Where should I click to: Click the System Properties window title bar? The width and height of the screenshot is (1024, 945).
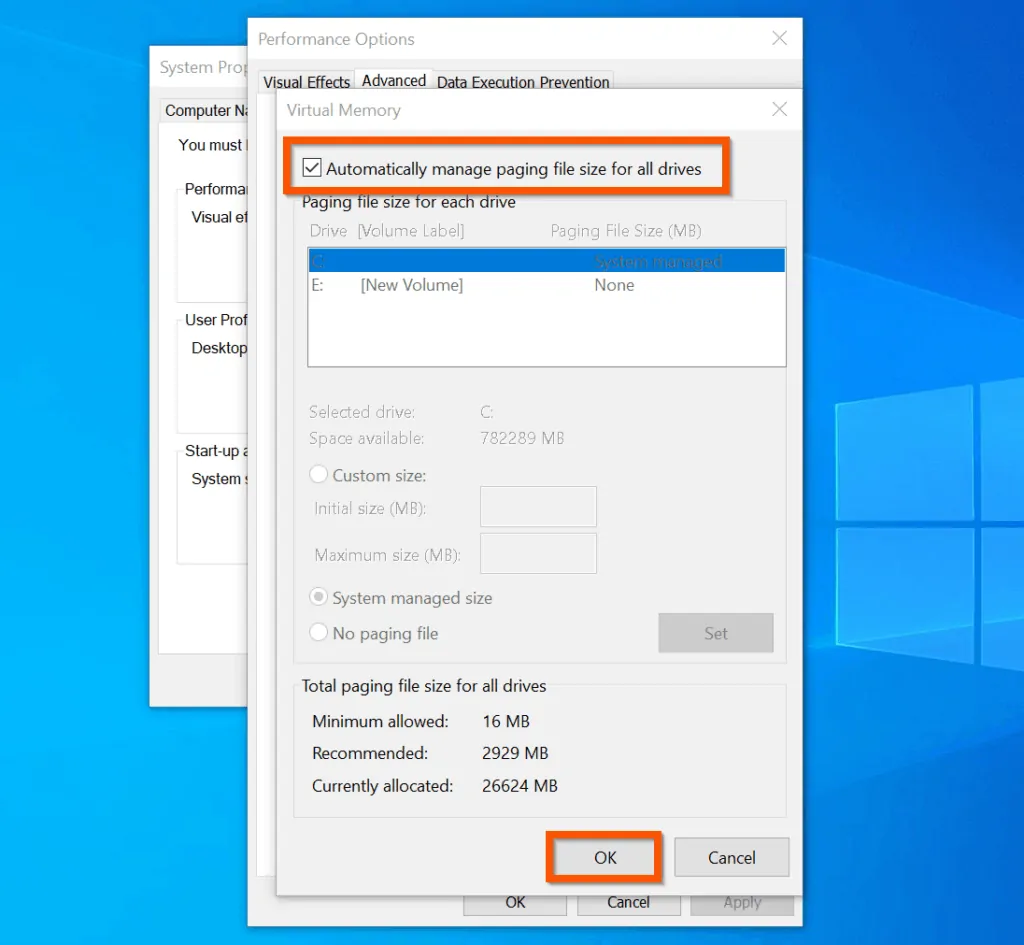pyautogui.click(x=200, y=67)
